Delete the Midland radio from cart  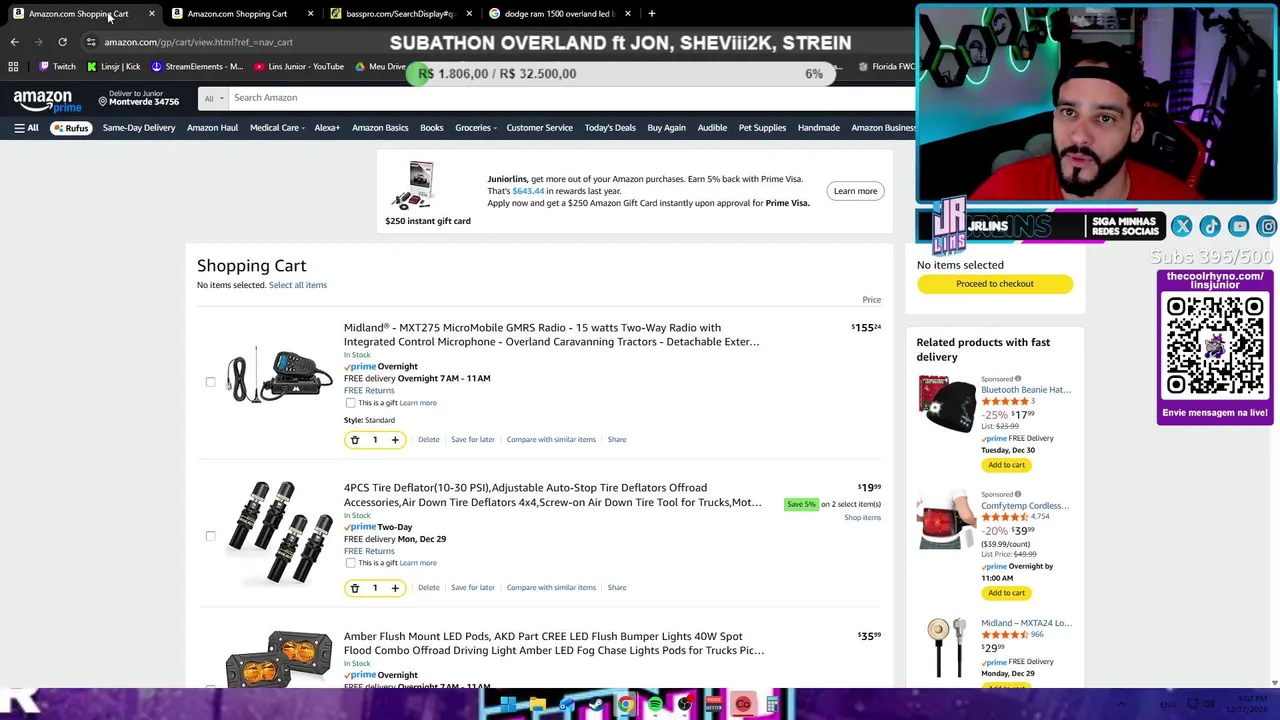coord(428,440)
